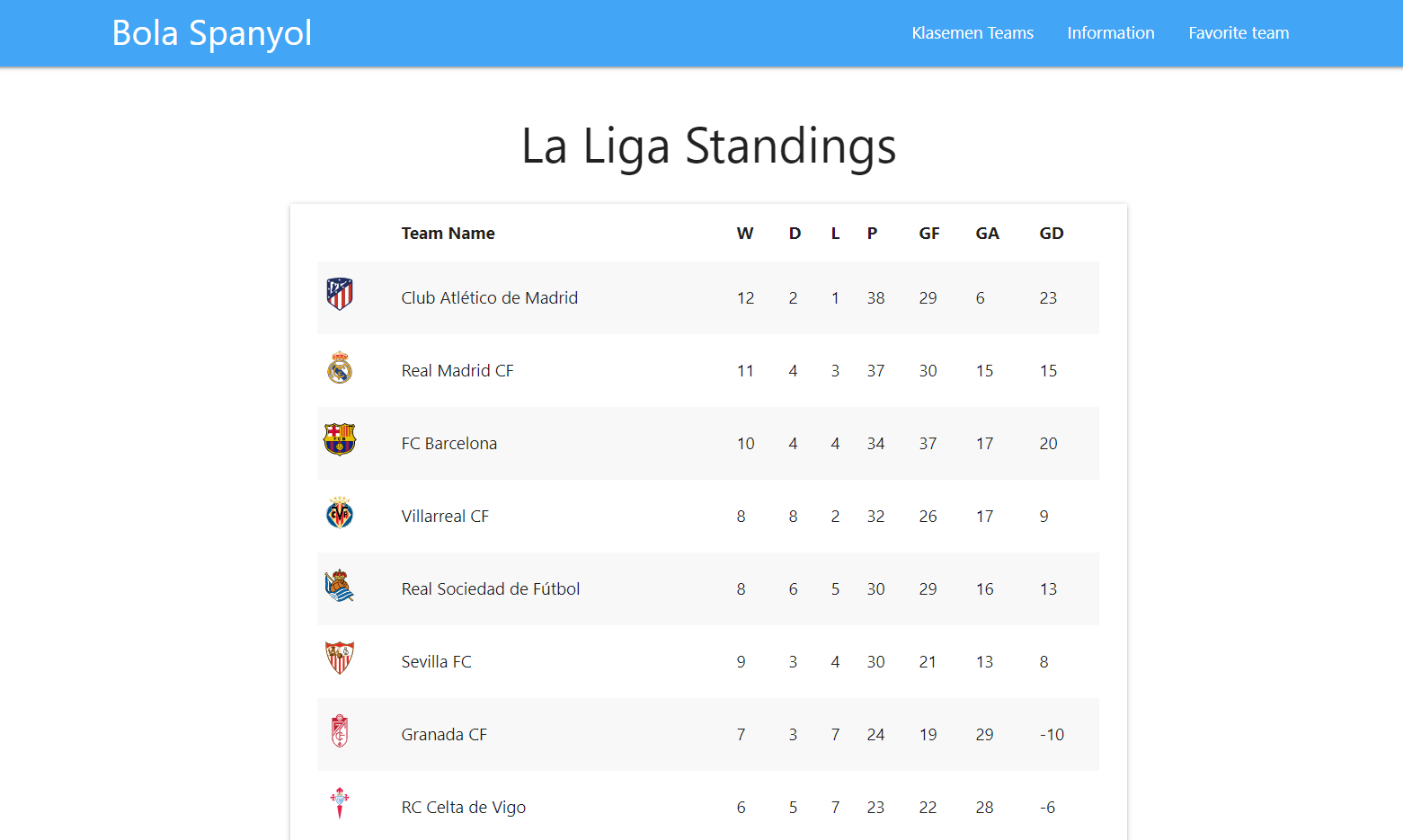Open the Real Sociedad de Fútbol name
Screen dimensions: 1403x840
point(491,589)
